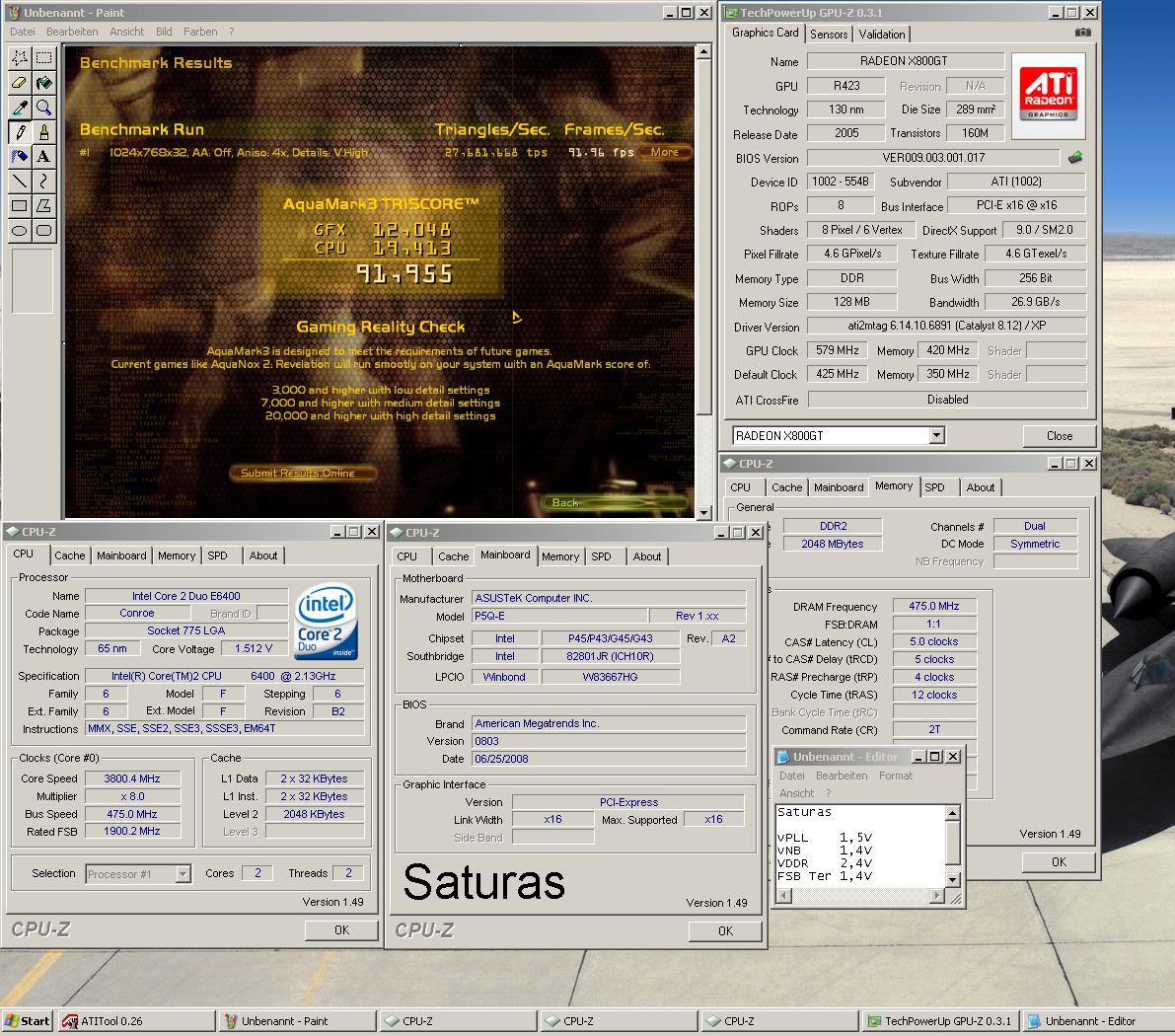Screen dimensions: 1175x1036
Task: Click OK in the left CPU-Z processor window
Action: [x=341, y=930]
